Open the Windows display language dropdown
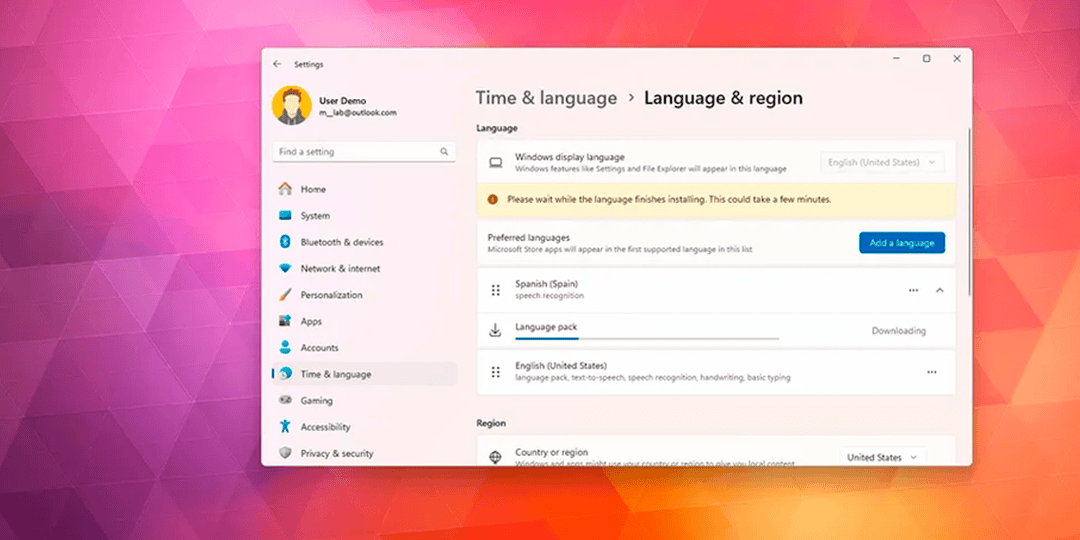Screen dimensions: 1080x540 [x=881, y=162]
